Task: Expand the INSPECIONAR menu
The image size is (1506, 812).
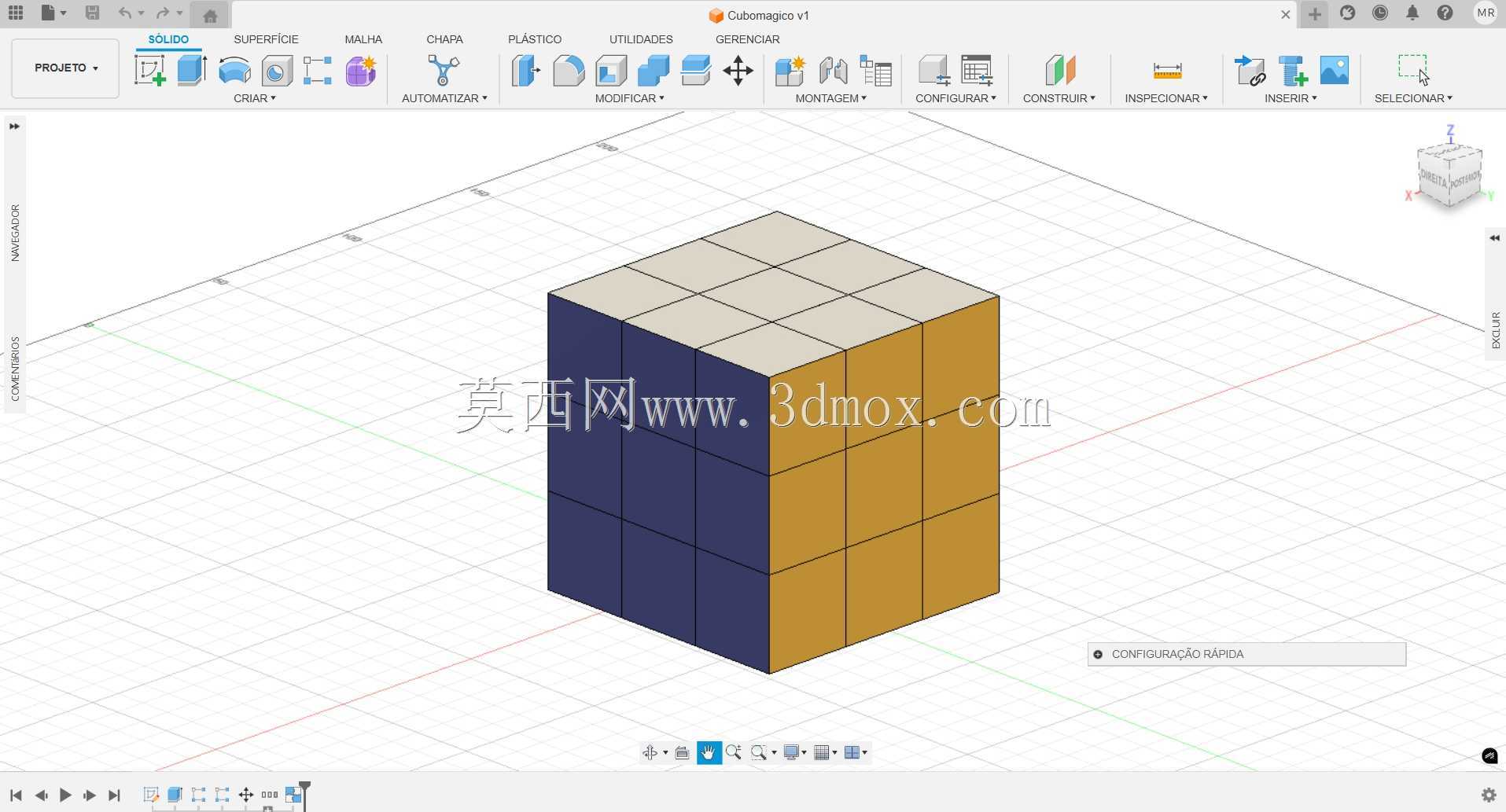Action: click(1166, 98)
